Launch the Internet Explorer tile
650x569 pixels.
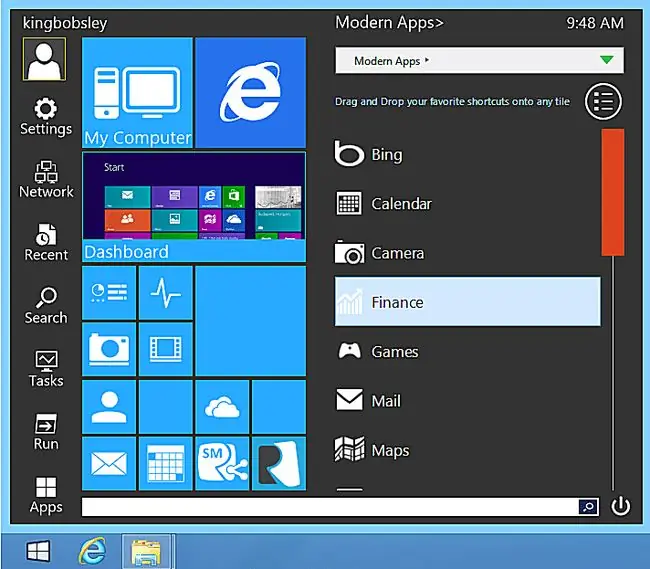pos(250,93)
